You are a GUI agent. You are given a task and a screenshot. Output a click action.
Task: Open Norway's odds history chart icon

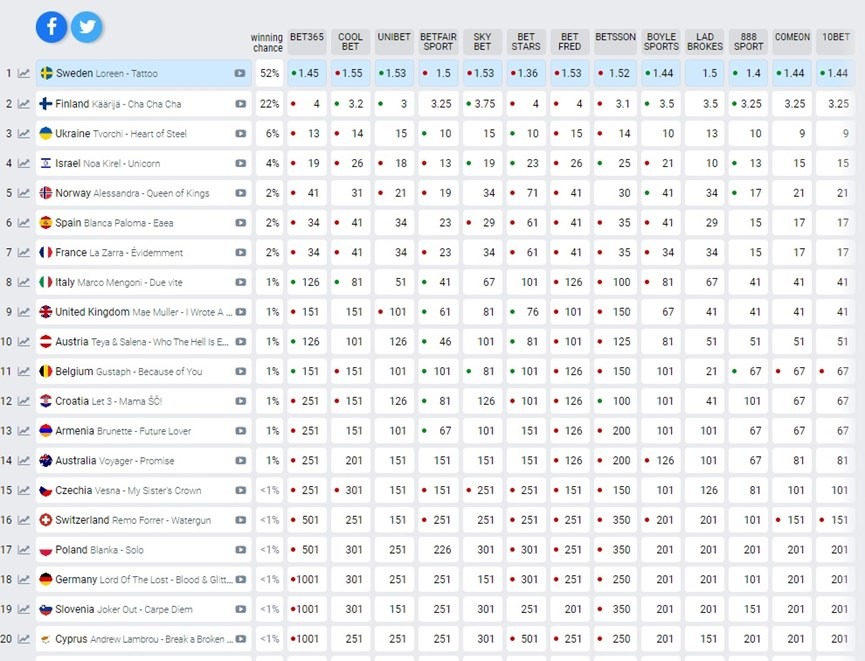pos(24,193)
